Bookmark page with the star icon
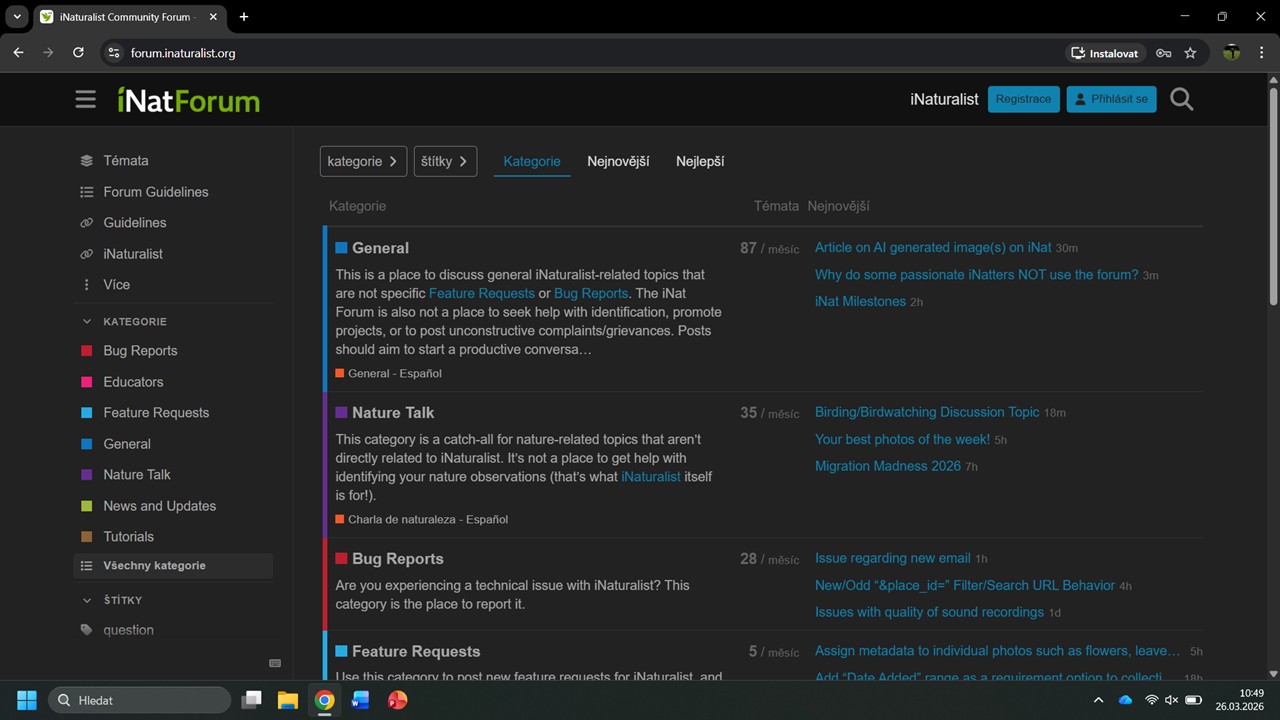 click(1190, 53)
